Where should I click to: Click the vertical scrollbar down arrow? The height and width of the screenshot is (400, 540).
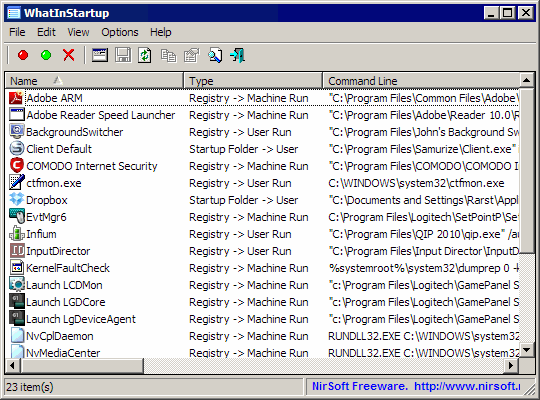tap(526, 350)
